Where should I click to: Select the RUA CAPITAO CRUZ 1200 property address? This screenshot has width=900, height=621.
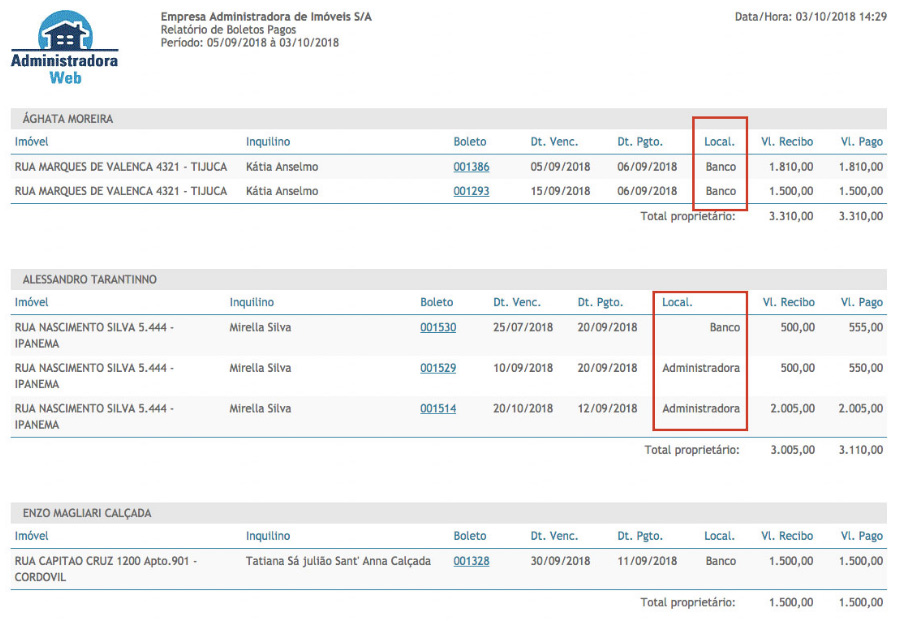pos(105,561)
